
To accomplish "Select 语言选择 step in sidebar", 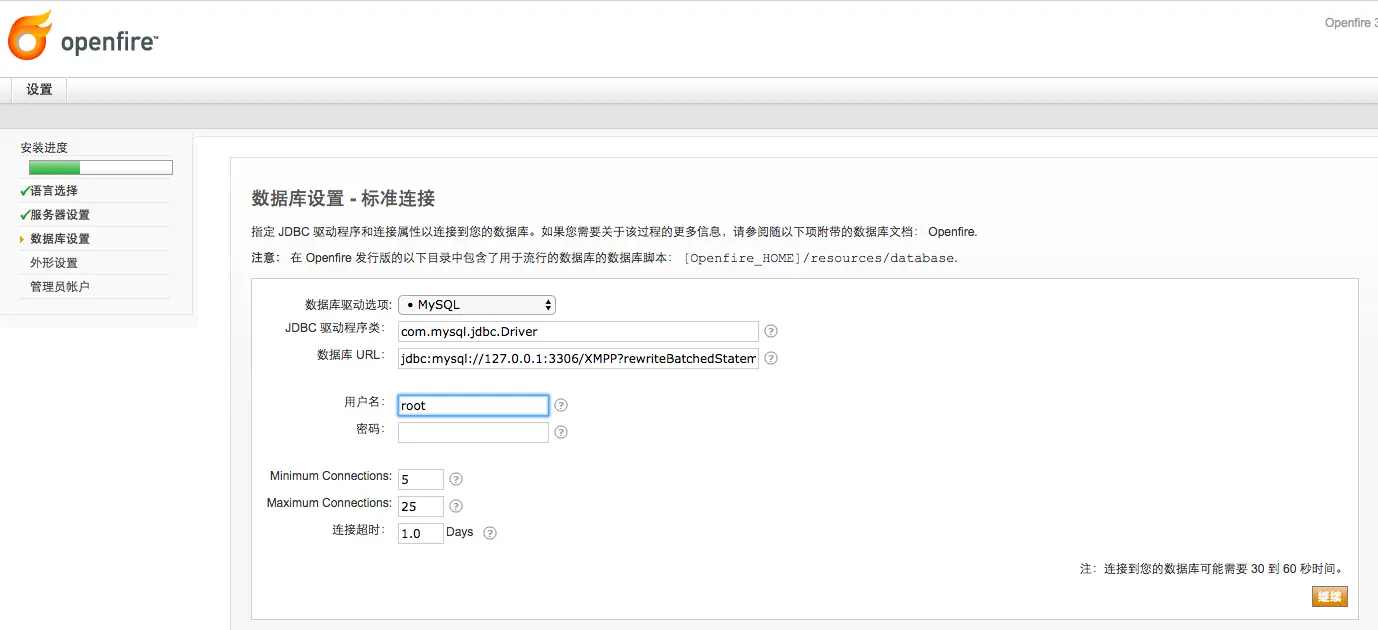I will (x=54, y=190).
